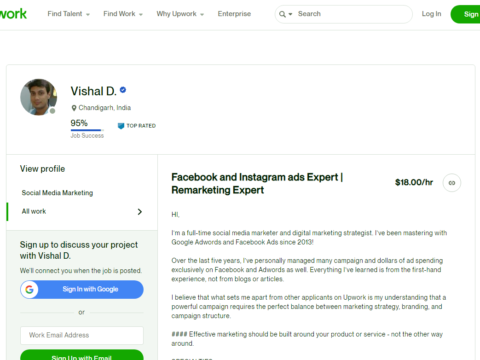This screenshot has height=360, width=480.
Task: Click Sign In with Google button
Action: [x=82, y=289]
